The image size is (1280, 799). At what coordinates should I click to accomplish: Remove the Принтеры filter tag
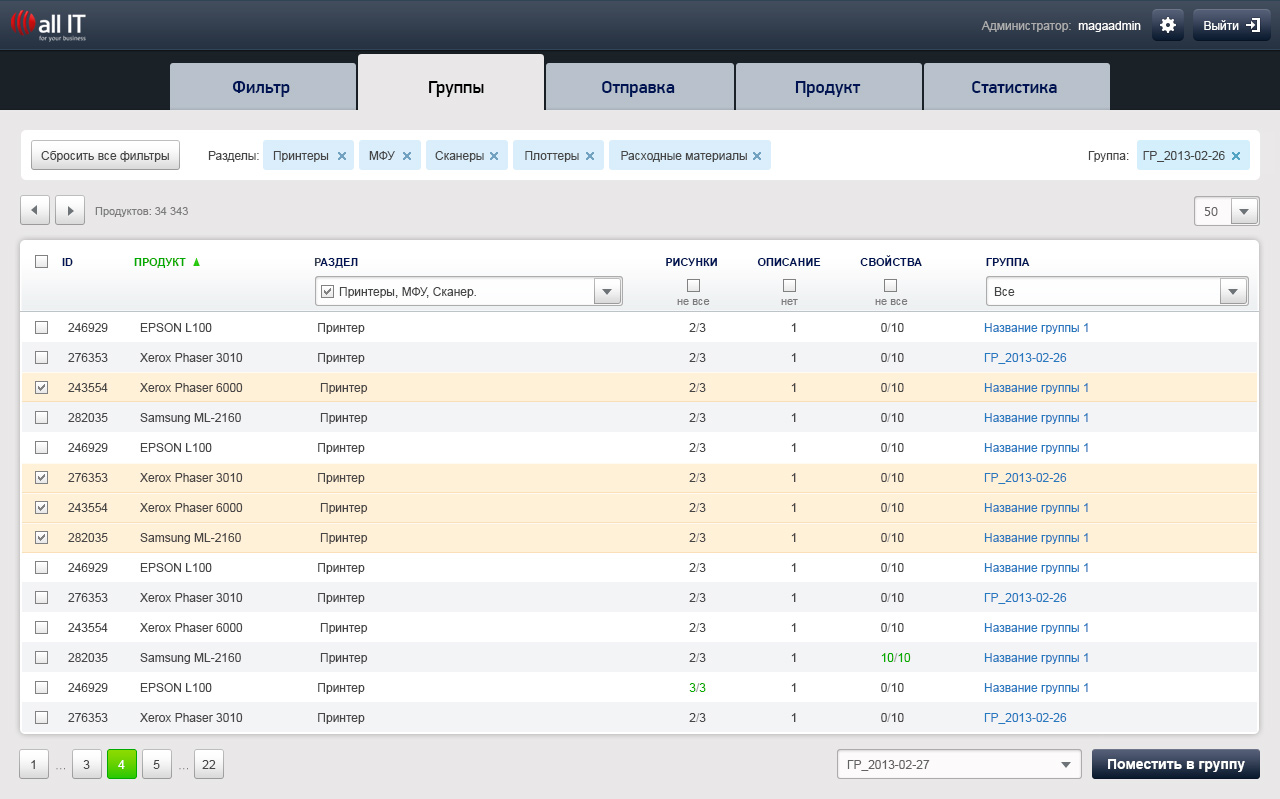(x=342, y=156)
